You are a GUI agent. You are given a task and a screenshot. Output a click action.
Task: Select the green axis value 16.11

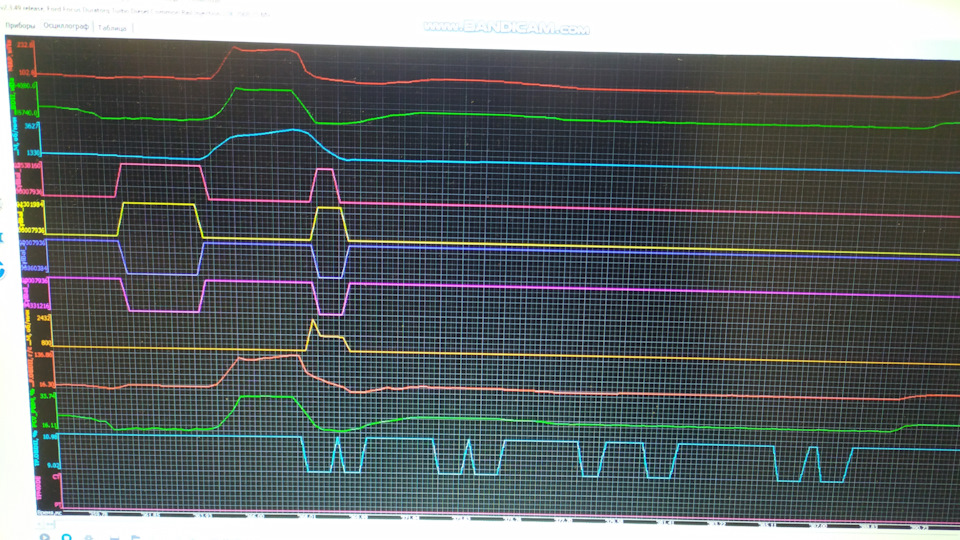click(49, 424)
